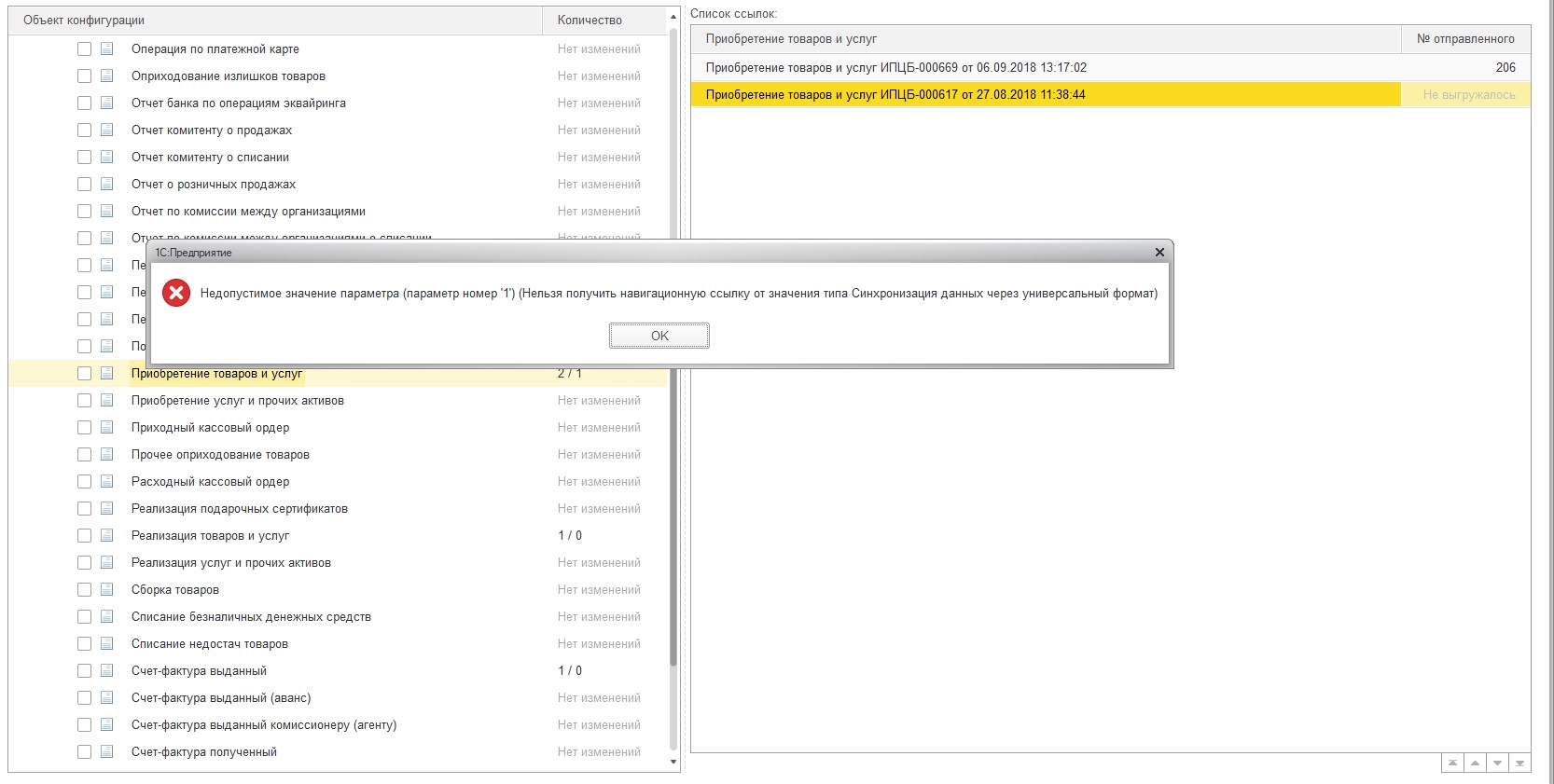The height and width of the screenshot is (784, 1554).
Task: Tick checkbox for Реализация товаров и услуг
Action: point(85,535)
